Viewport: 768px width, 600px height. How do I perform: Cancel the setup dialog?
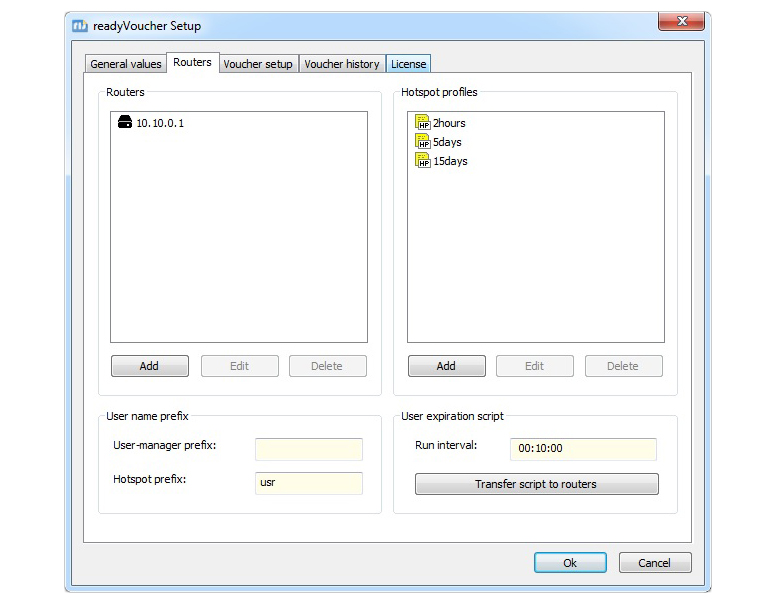click(655, 563)
